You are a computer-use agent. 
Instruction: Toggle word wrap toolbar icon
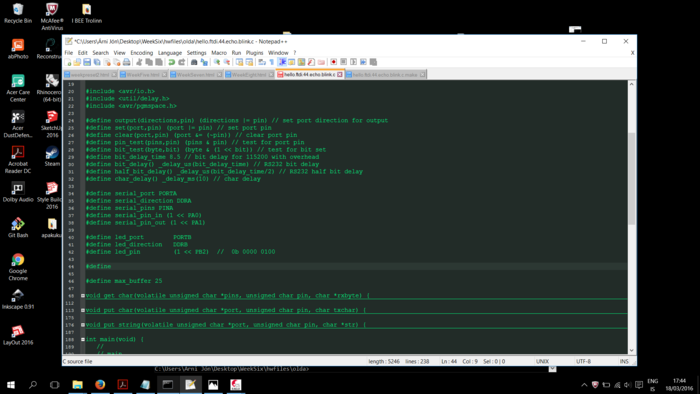[262, 62]
